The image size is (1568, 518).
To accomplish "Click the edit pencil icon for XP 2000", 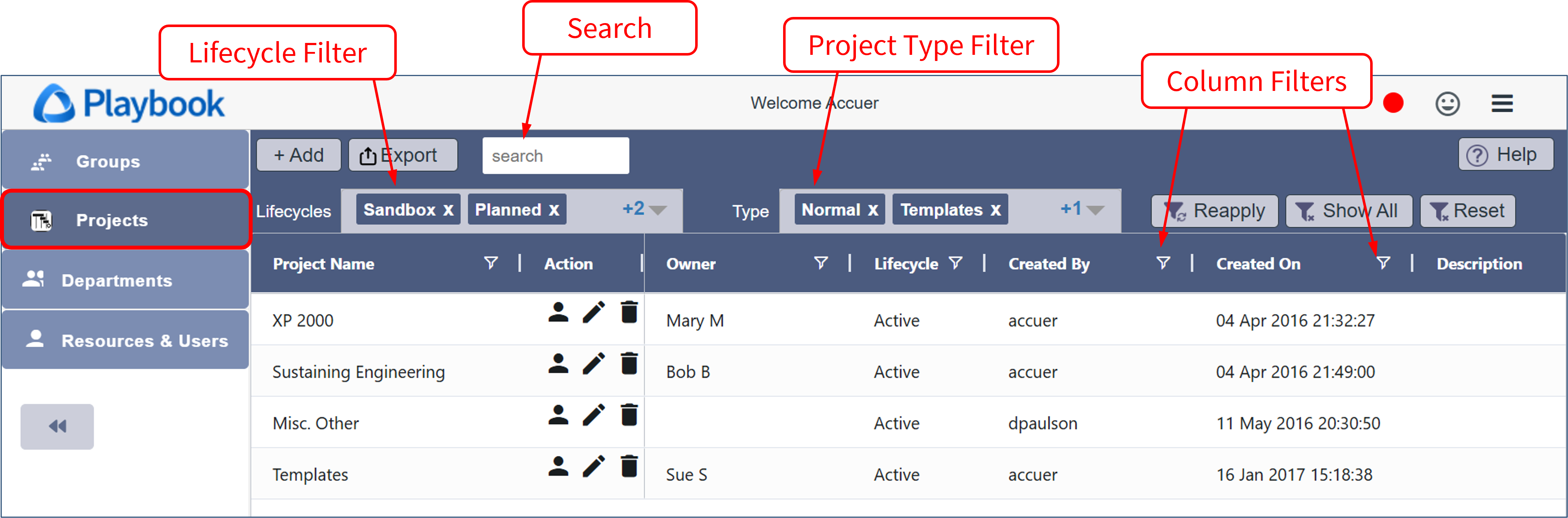I will point(594,312).
